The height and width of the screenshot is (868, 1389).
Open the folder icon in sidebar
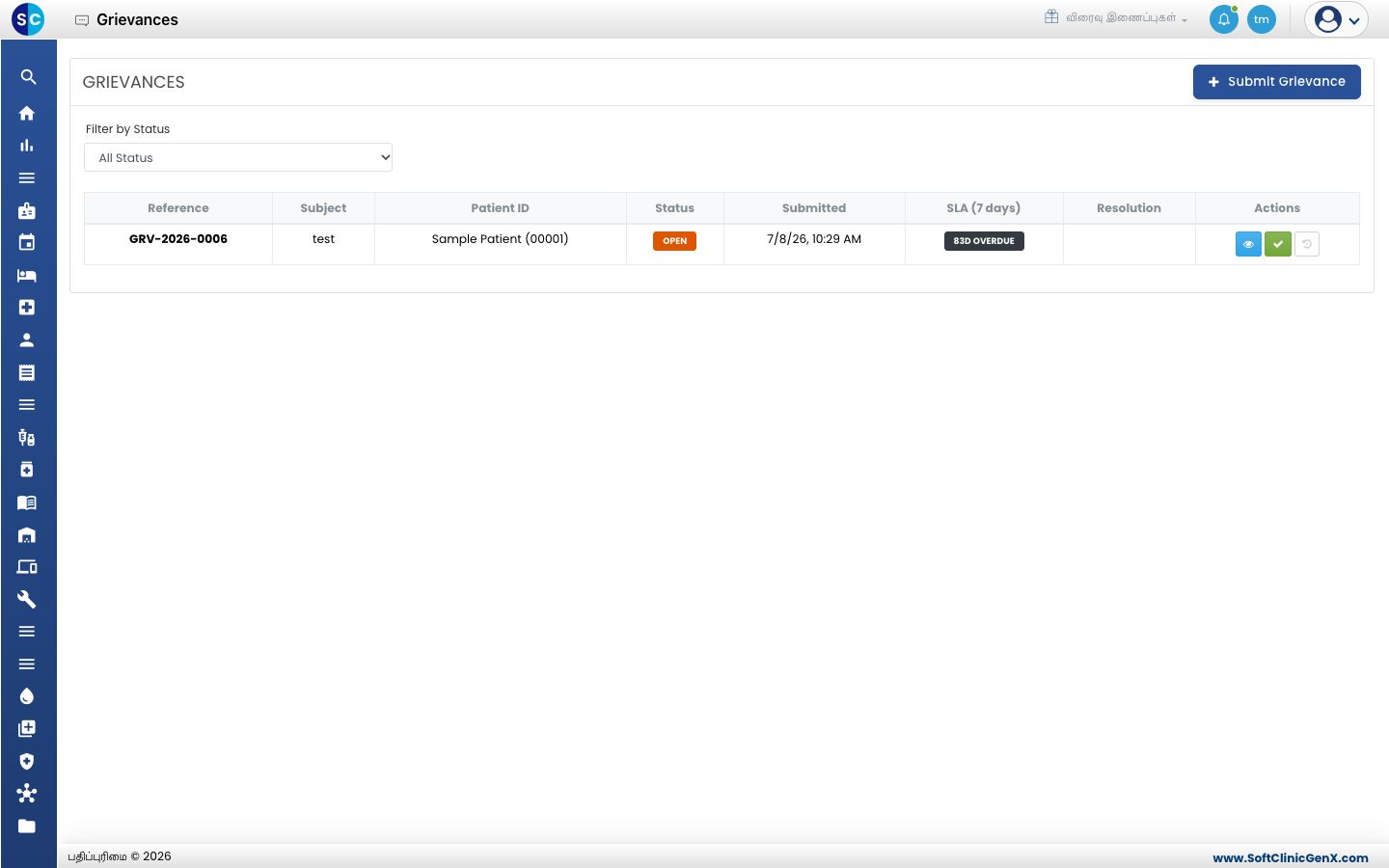coord(27,827)
